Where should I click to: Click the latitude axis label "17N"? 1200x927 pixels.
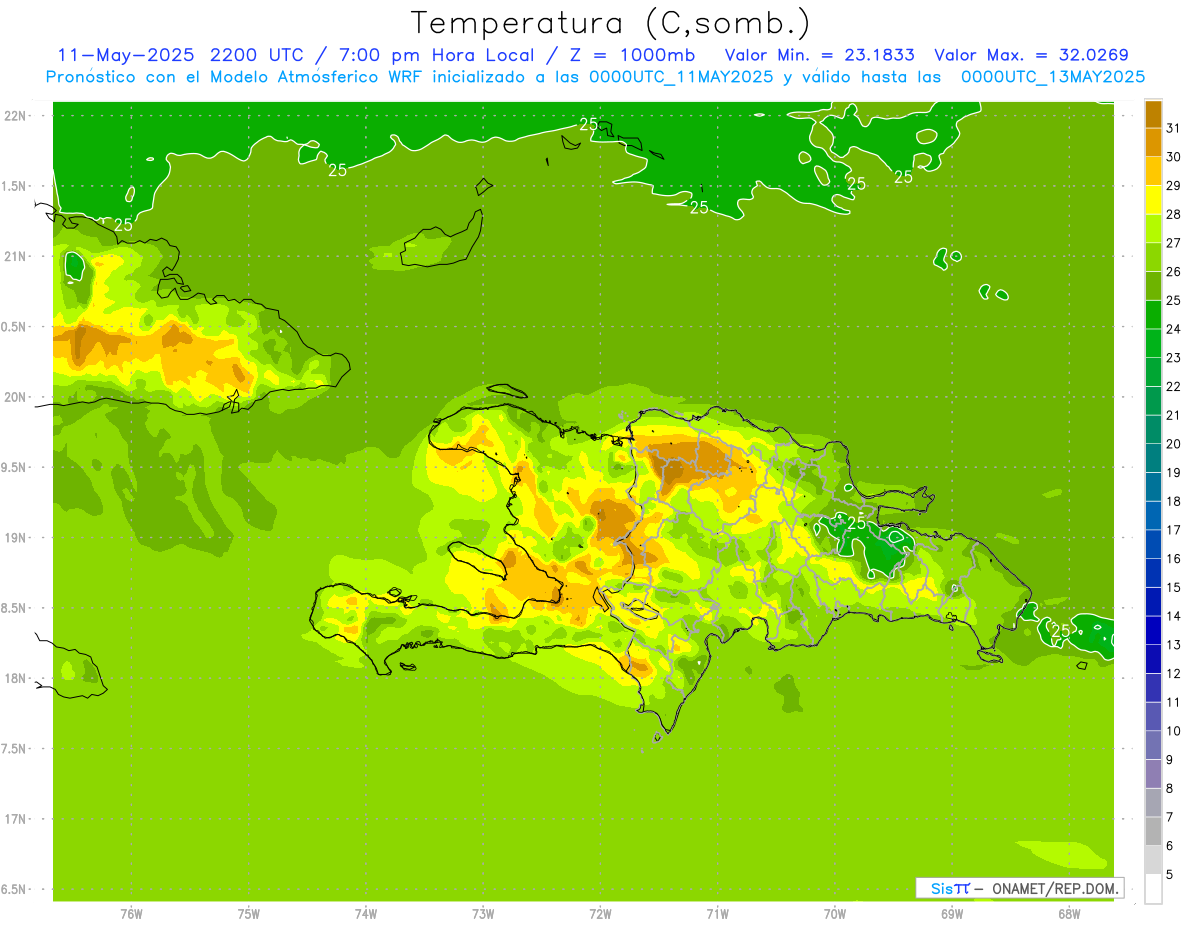(x=15, y=819)
